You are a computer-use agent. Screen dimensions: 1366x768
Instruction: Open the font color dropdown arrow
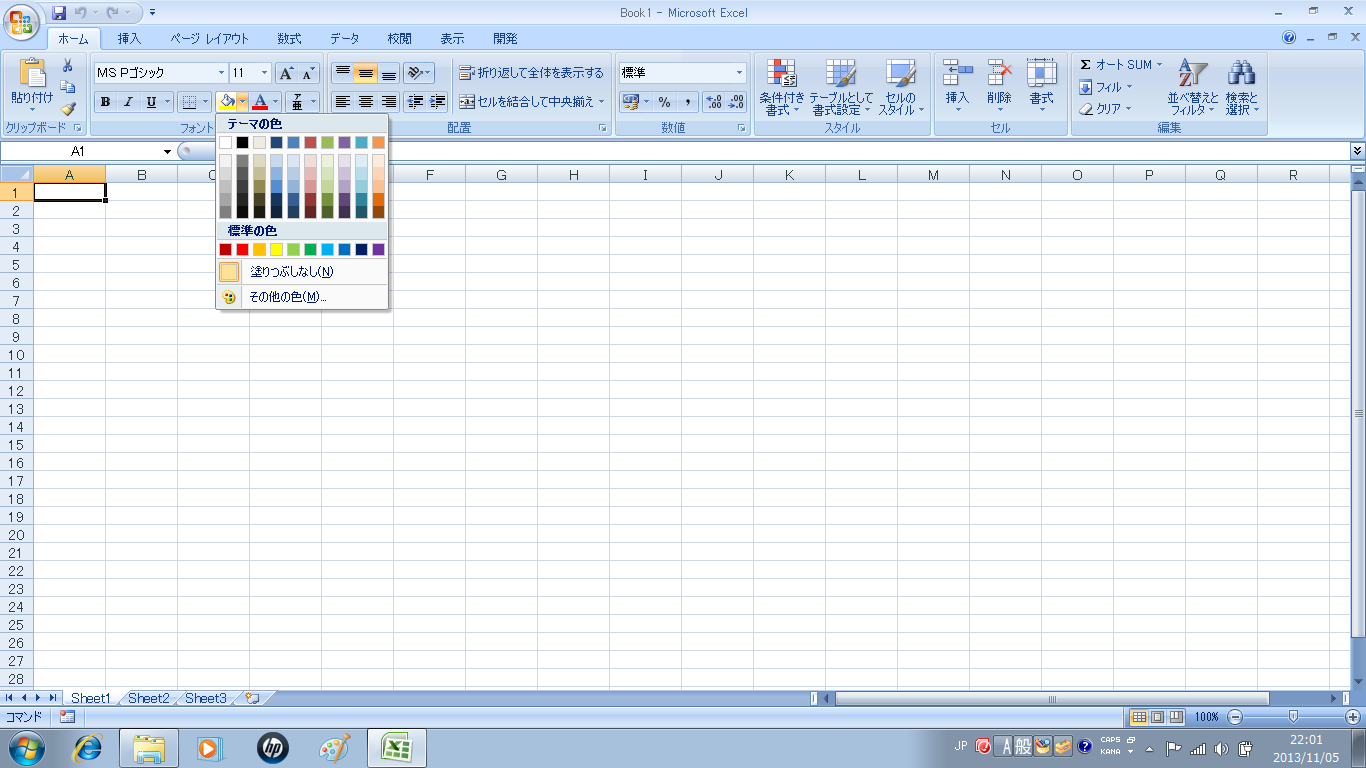(276, 102)
